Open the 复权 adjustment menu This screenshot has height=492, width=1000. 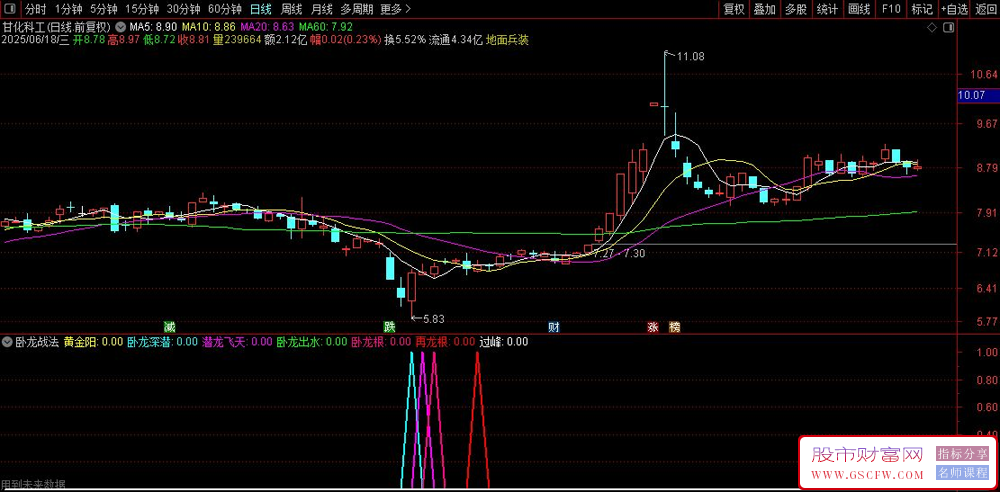(733, 9)
